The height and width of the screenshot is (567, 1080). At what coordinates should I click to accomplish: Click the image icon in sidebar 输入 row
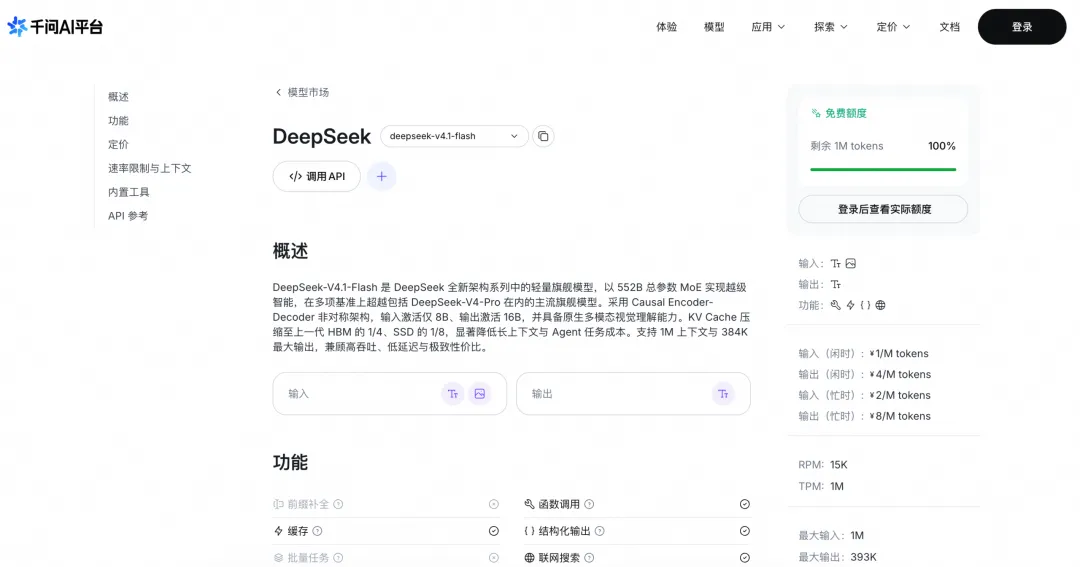tap(851, 263)
